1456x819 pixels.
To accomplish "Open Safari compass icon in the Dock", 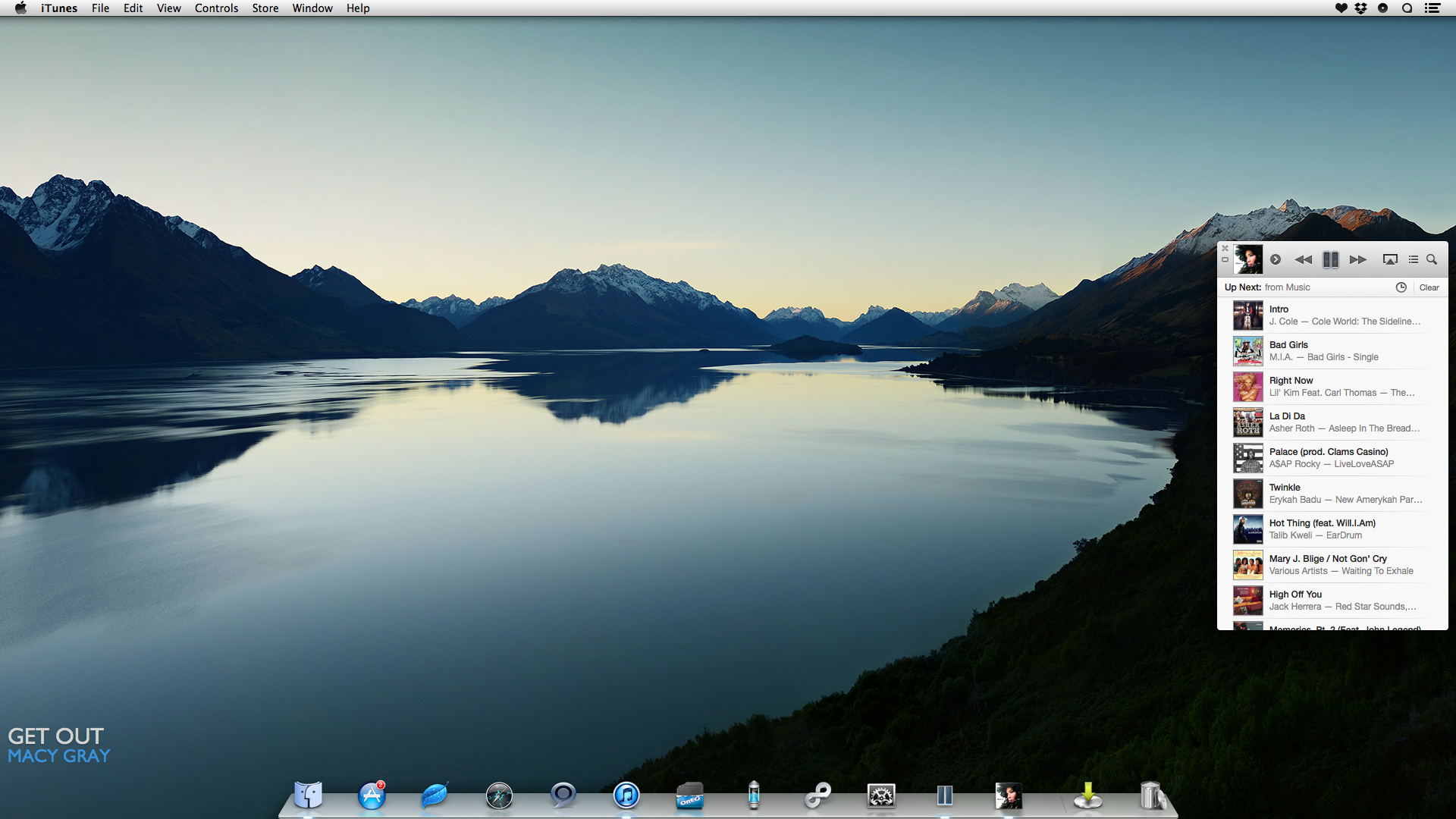I will pyautogui.click(x=499, y=795).
